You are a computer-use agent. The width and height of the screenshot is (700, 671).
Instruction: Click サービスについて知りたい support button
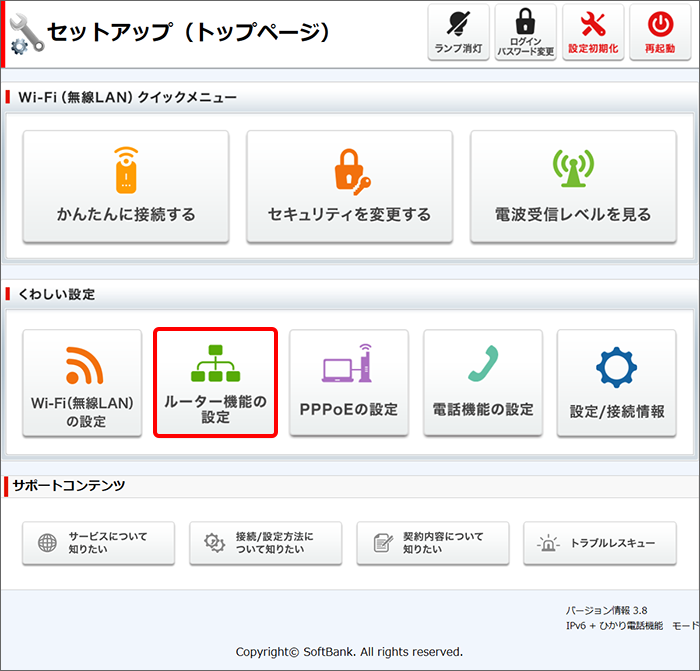[x=99, y=543]
